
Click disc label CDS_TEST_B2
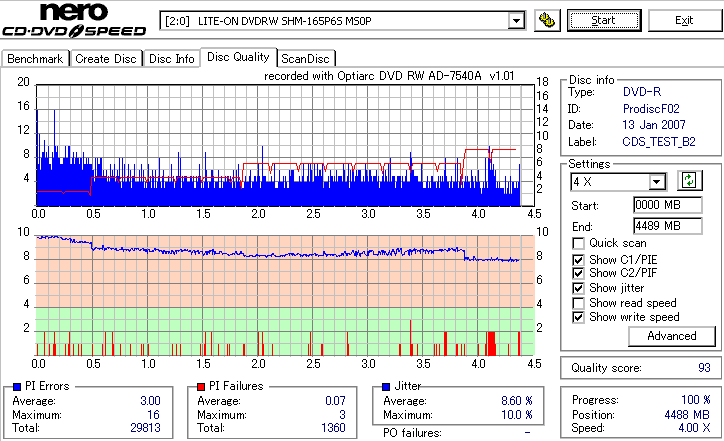tap(659, 142)
